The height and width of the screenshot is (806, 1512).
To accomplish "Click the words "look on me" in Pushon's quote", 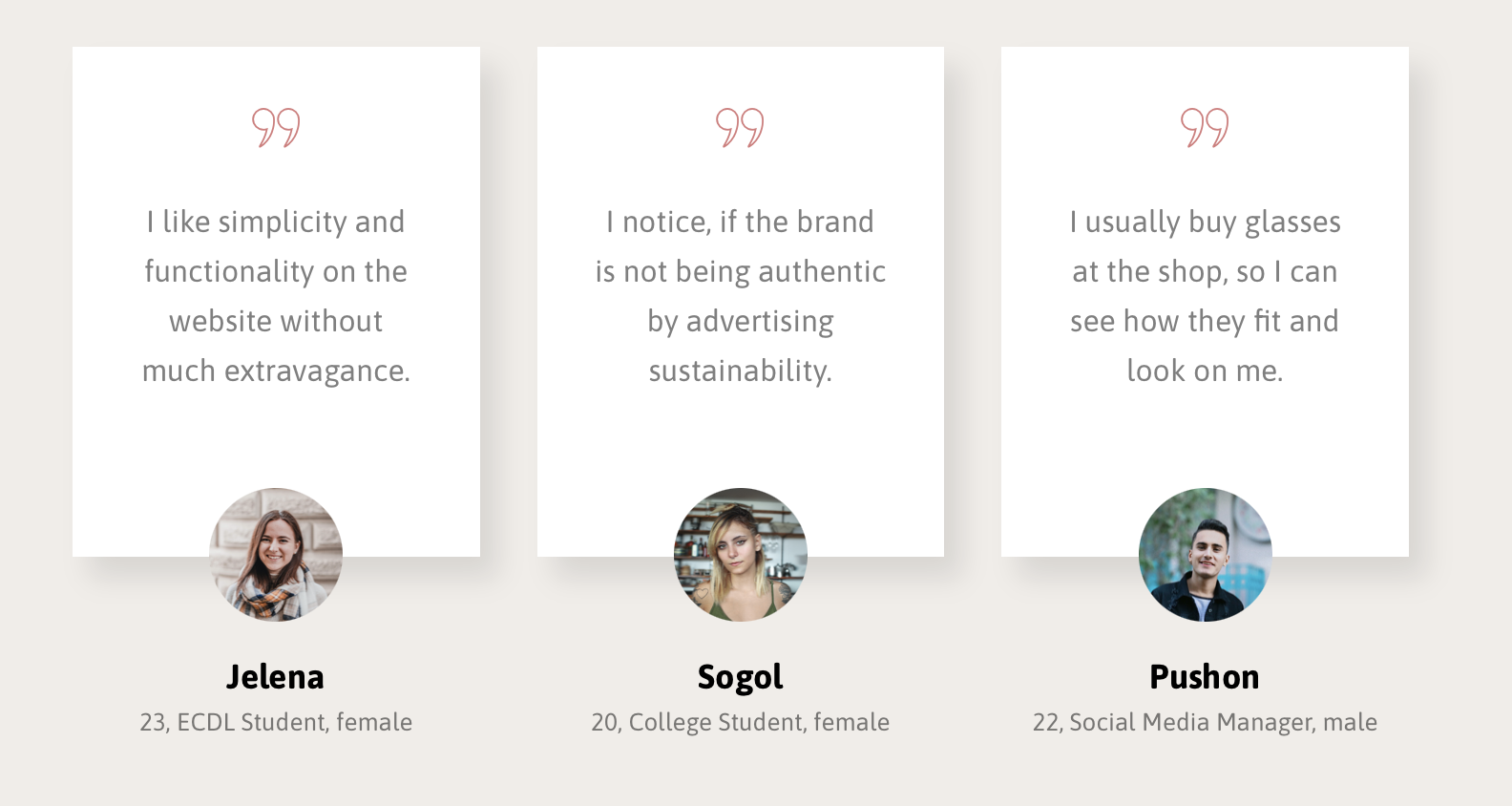I will coord(1205,371).
